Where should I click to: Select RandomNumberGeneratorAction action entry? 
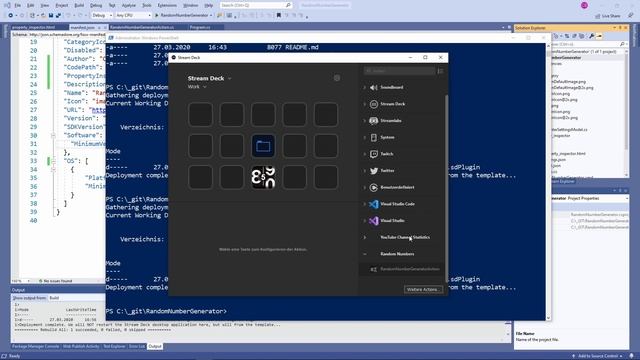tap(402, 269)
